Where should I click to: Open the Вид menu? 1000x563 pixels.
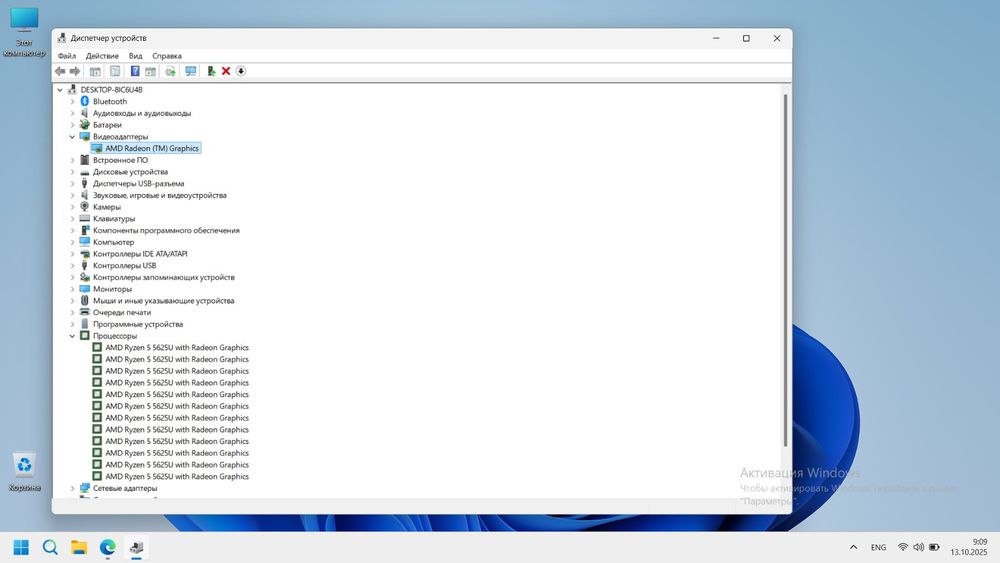click(x=135, y=56)
